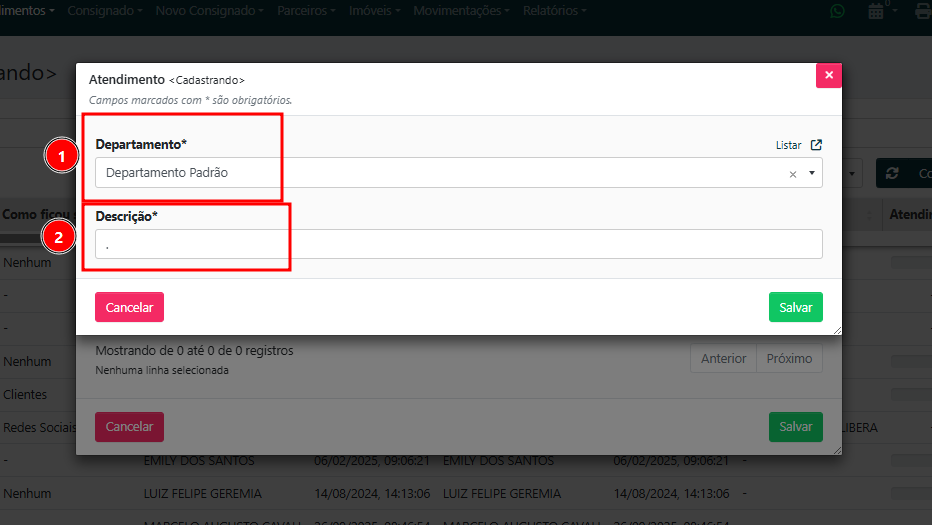Grab the Atendimento dialog resize handle
This screenshot has width=932, height=525.
click(836, 329)
